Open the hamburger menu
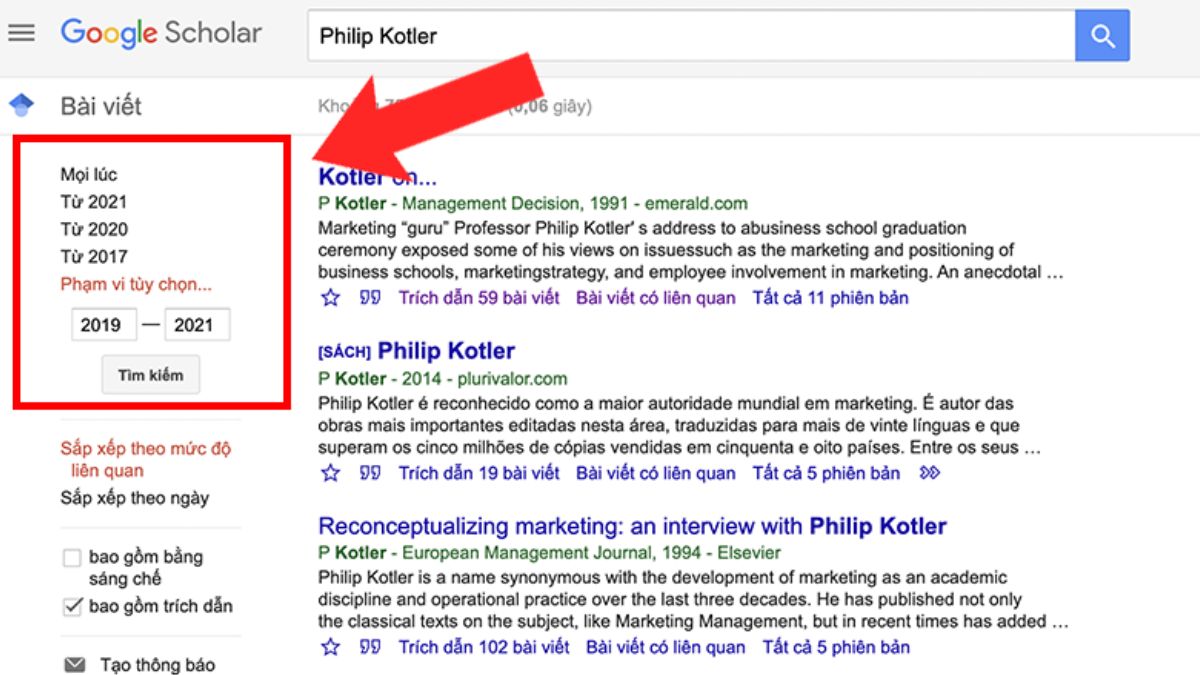Image resolution: width=1200 pixels, height=675 pixels. click(21, 33)
